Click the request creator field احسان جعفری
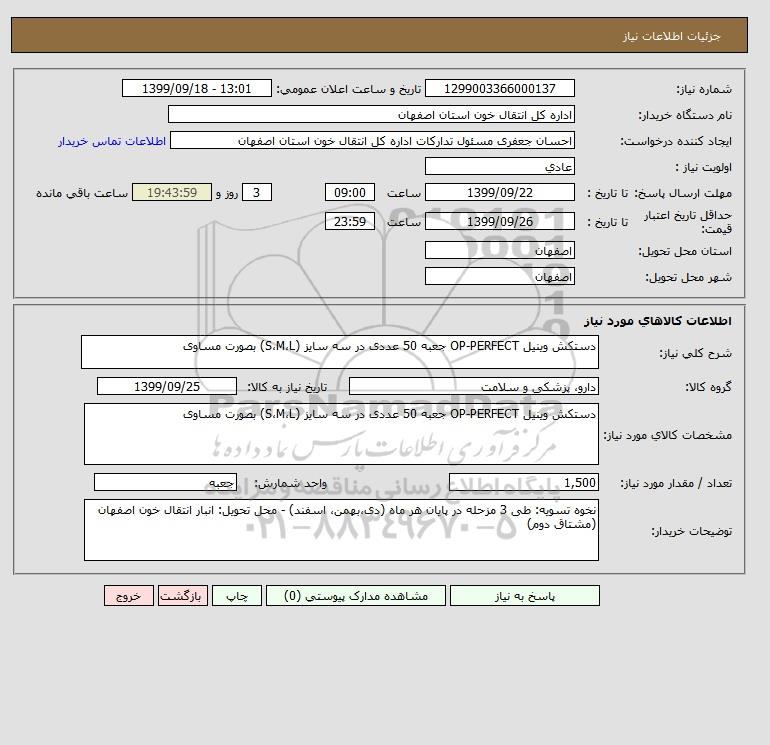This screenshot has height=745, width=770. [x=372, y=140]
